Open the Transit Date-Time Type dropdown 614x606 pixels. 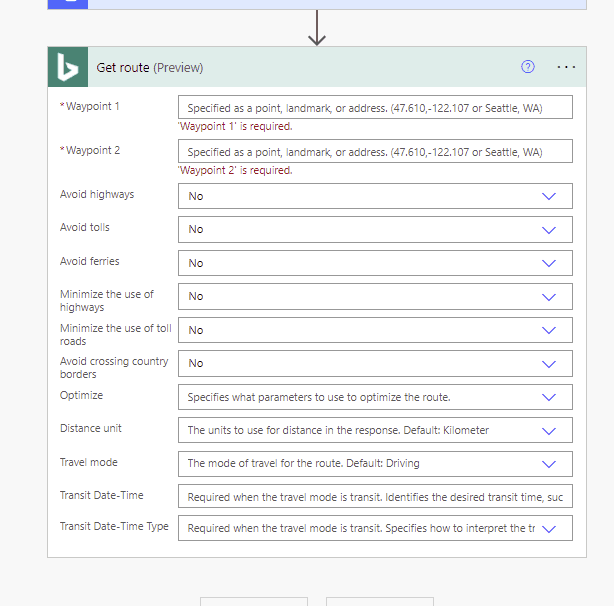point(375,528)
